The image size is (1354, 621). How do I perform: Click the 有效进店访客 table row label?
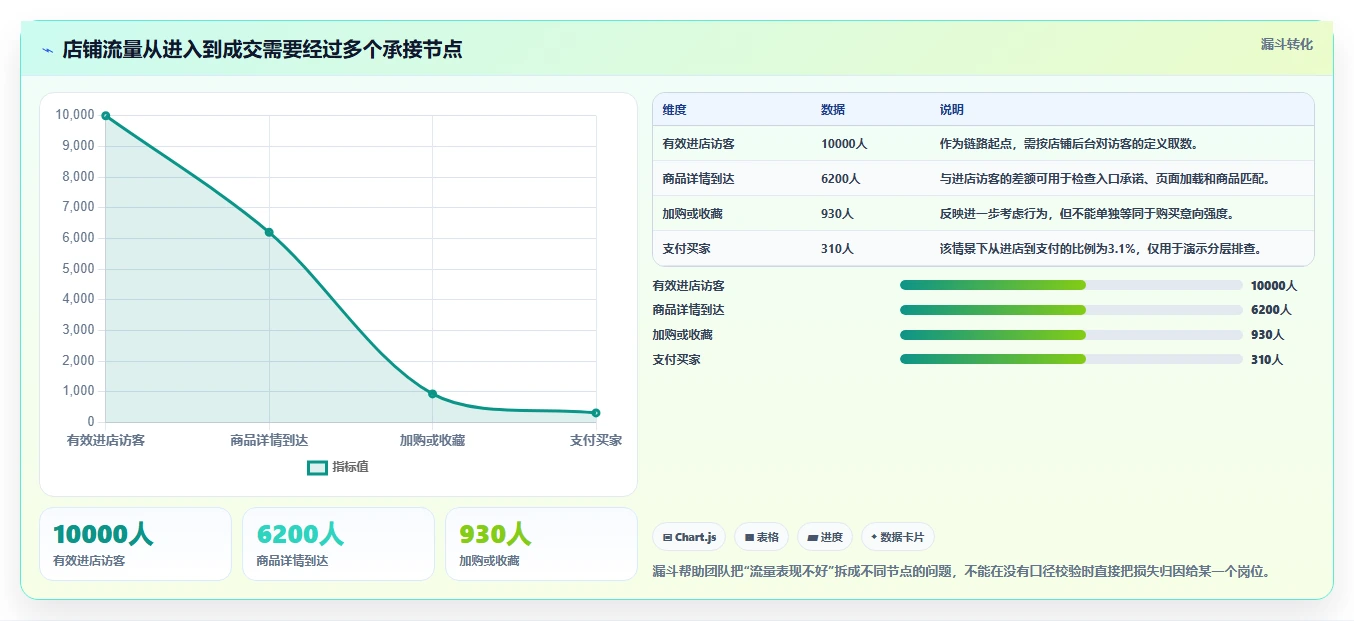698,144
